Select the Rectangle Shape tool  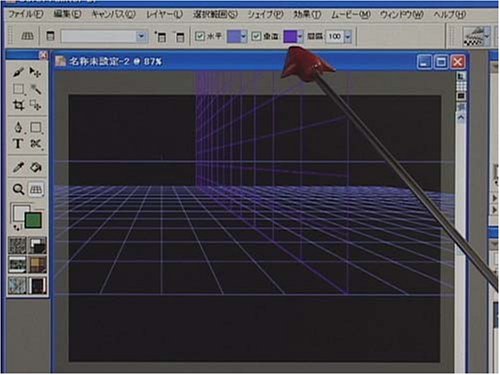pos(35,127)
